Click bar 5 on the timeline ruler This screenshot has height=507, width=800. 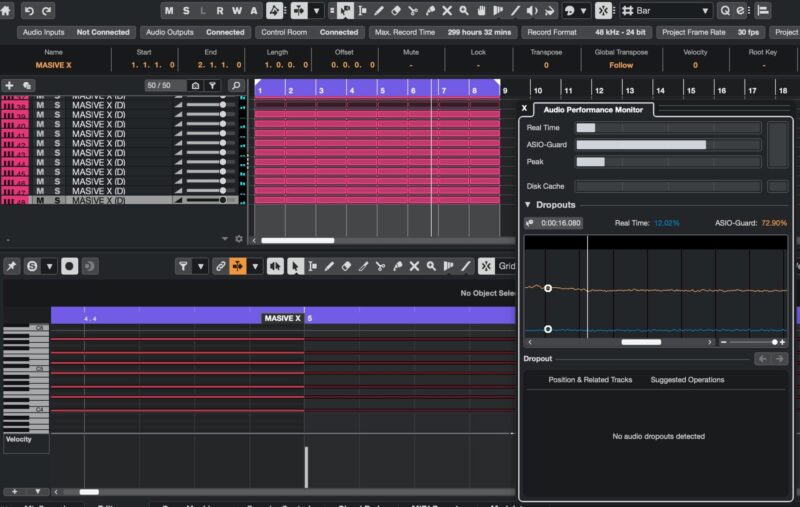(381, 90)
